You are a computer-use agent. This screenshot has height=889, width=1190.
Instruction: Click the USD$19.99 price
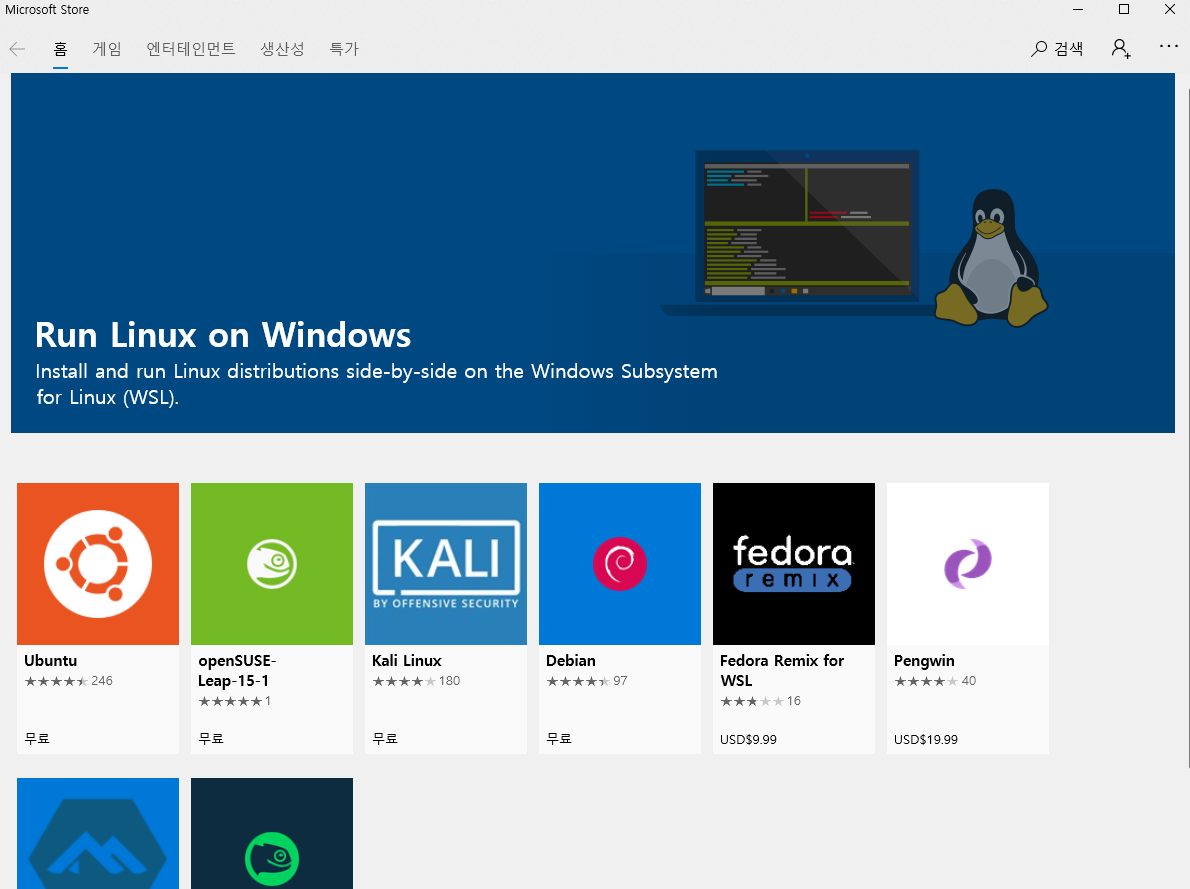[926, 739]
